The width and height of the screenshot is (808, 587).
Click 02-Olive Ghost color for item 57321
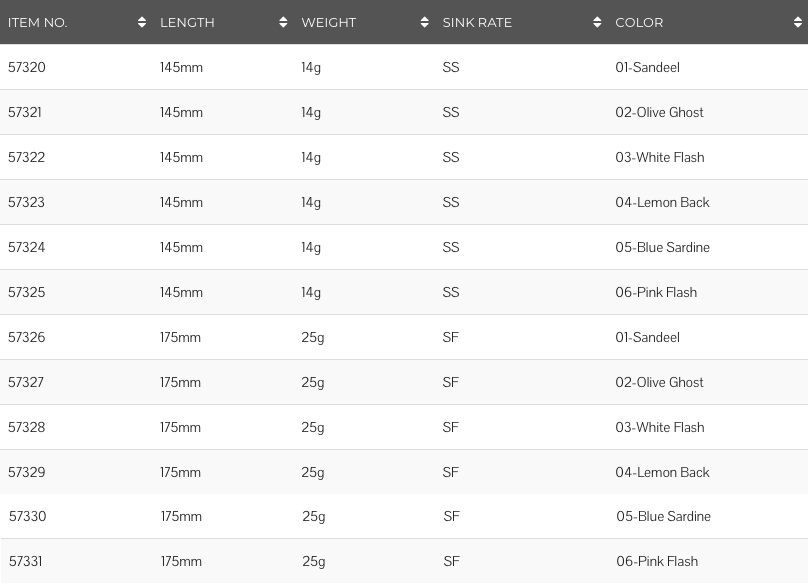(x=659, y=112)
